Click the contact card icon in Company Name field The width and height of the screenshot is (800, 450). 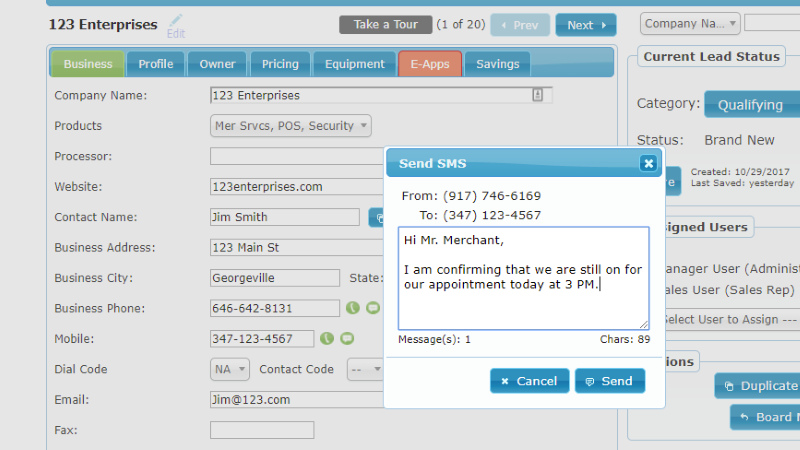(537, 95)
